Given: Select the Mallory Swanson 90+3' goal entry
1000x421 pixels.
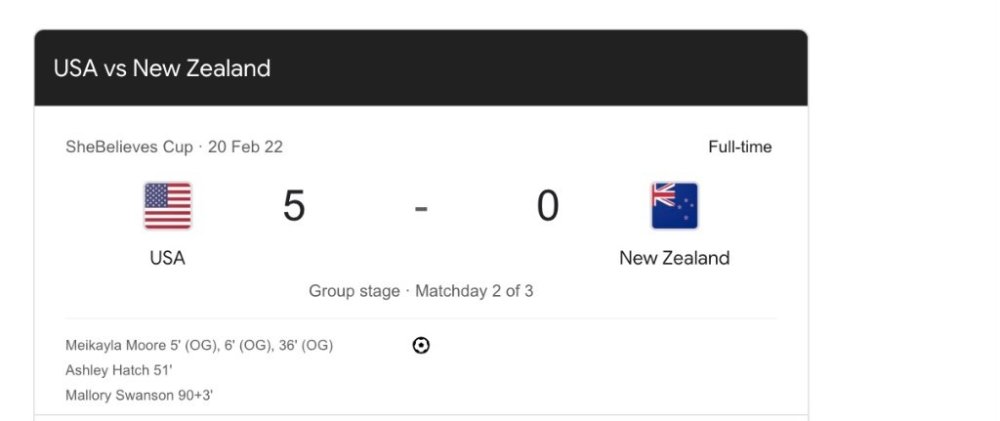Looking at the screenshot, I should [x=139, y=395].
